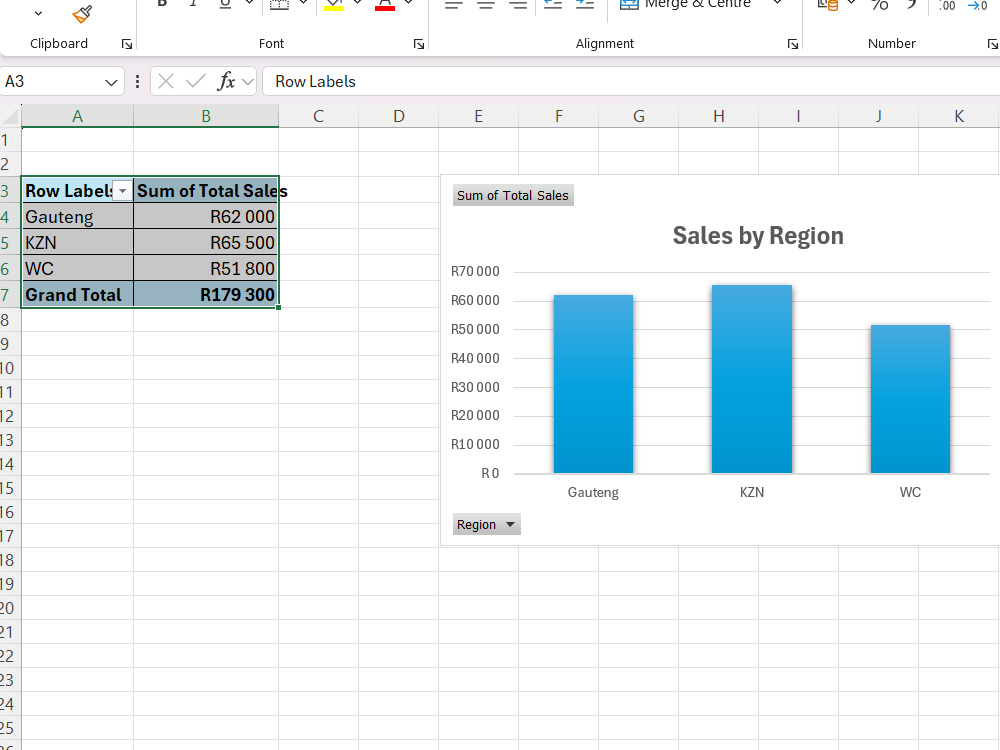Image resolution: width=1000 pixels, height=750 pixels.
Task: Select row 7 header
Action: (x=10, y=295)
